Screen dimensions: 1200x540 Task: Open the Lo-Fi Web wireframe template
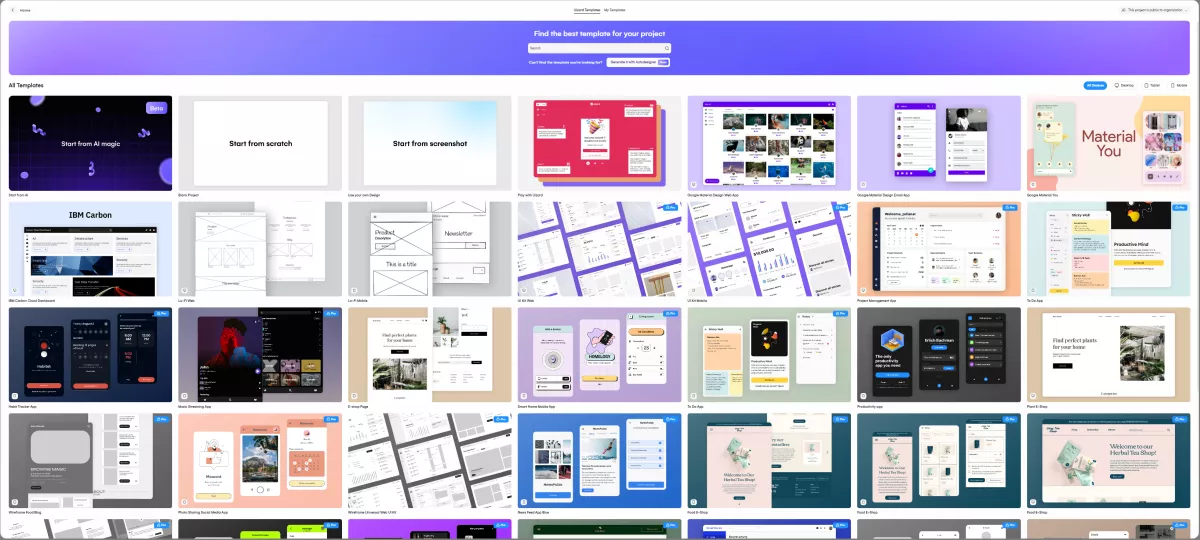[x=260, y=249]
